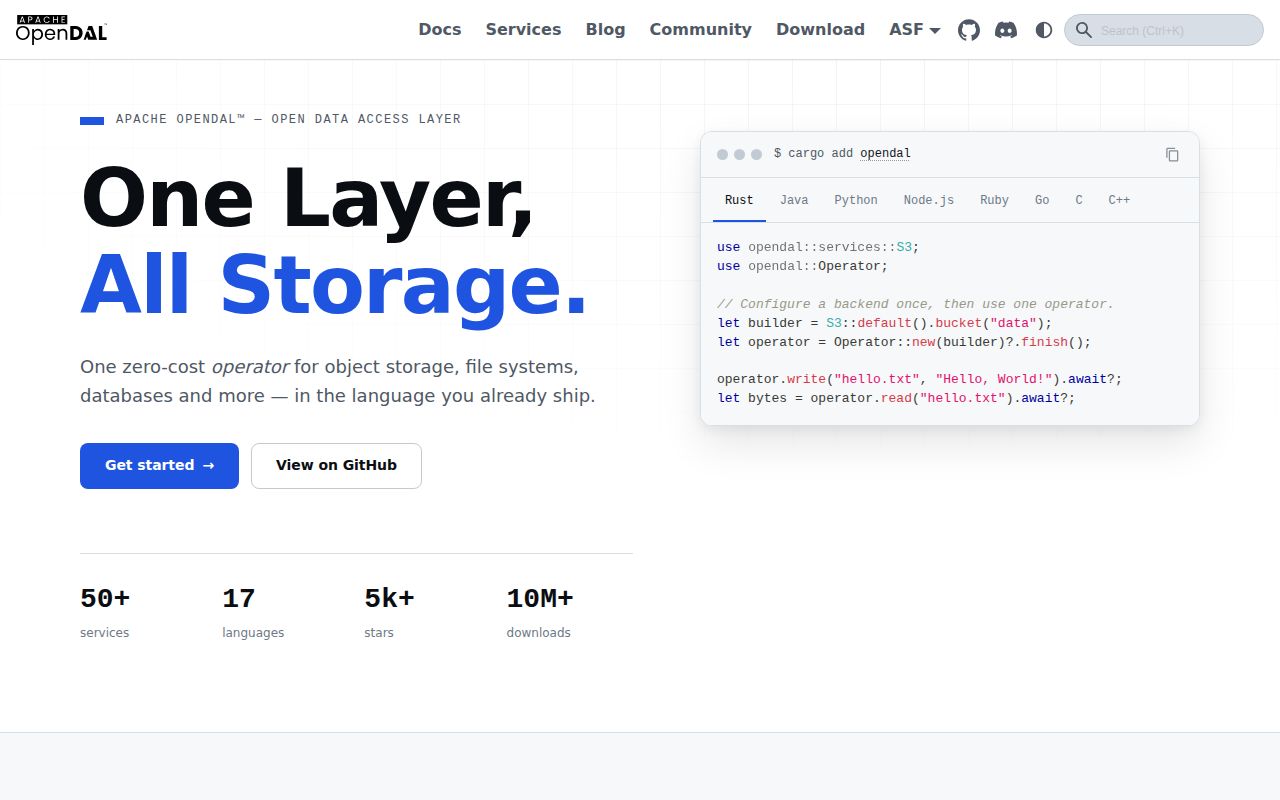The width and height of the screenshot is (1280, 800).
Task: Click the 'One Layer,' heading text
Action: click(306, 198)
